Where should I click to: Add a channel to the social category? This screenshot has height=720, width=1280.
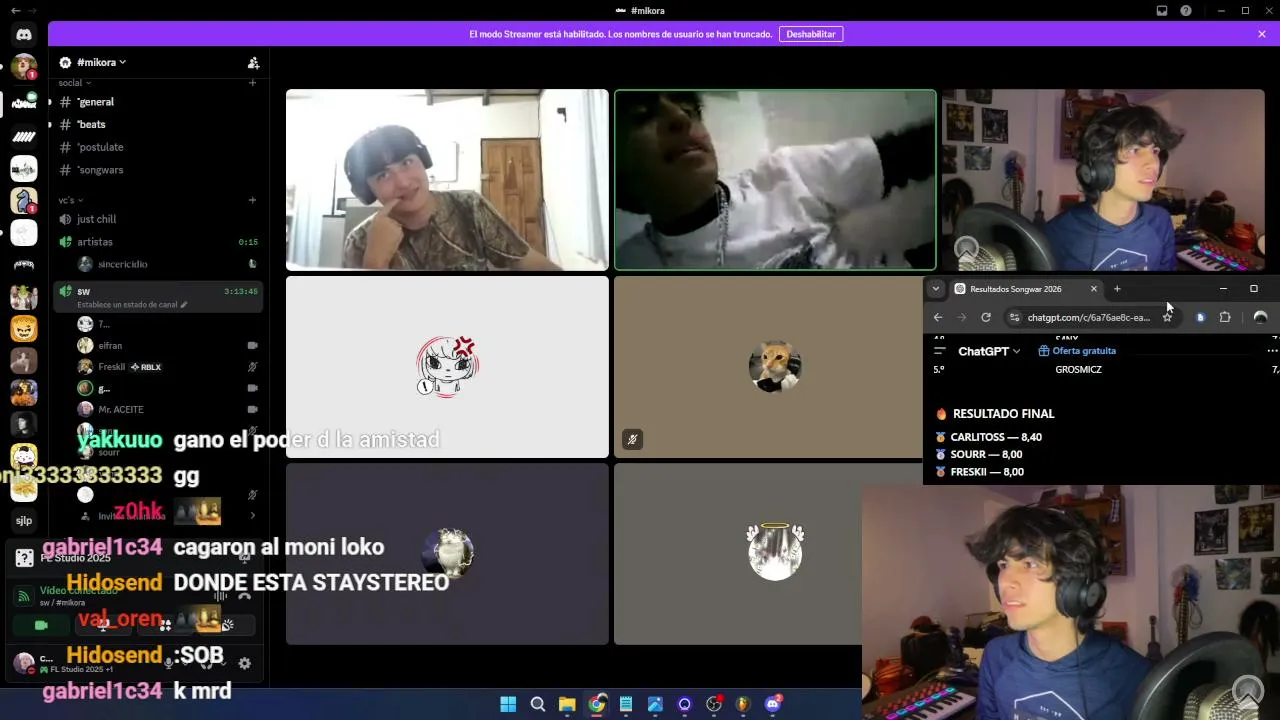pyautogui.click(x=252, y=83)
